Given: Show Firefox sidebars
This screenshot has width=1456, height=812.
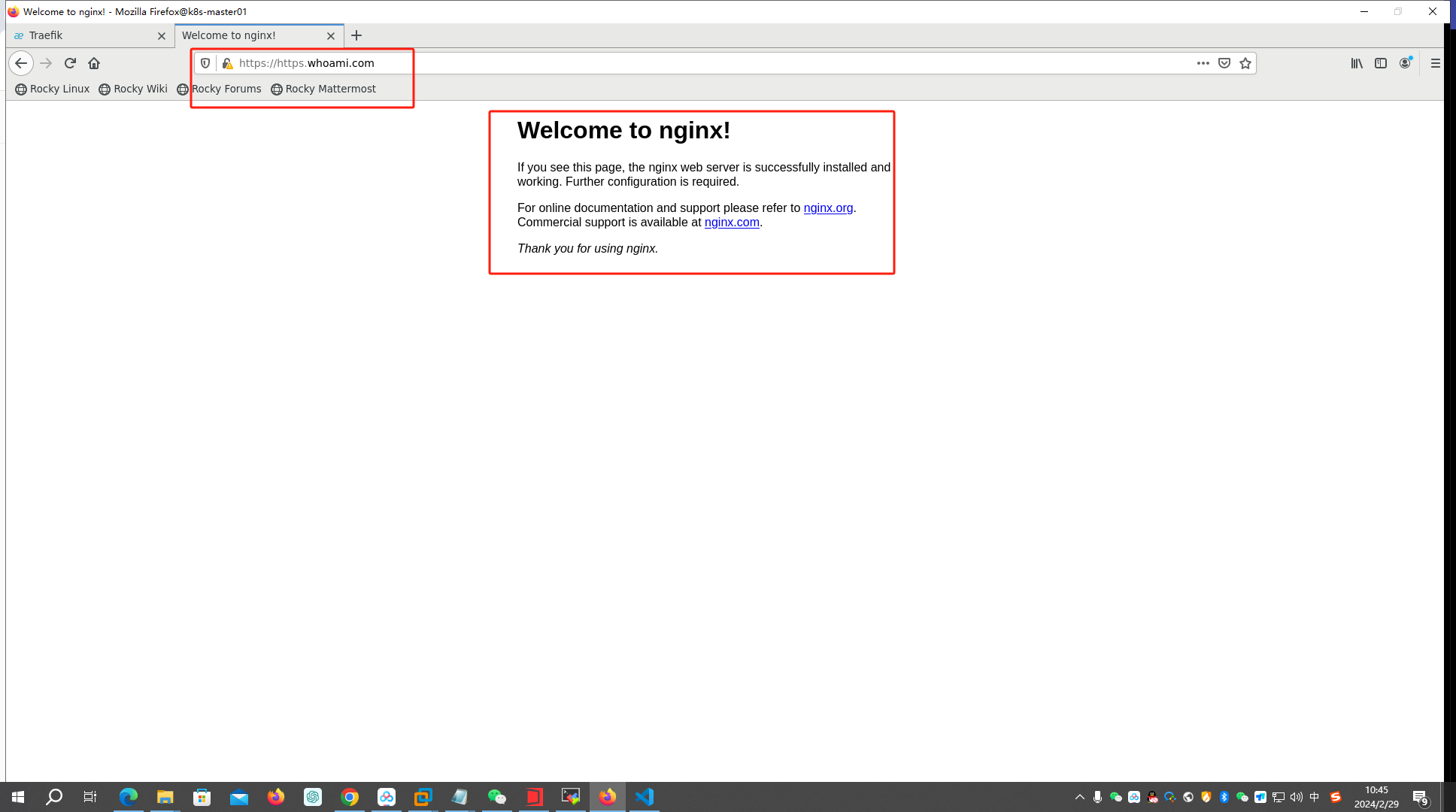Looking at the screenshot, I should click(x=1381, y=63).
